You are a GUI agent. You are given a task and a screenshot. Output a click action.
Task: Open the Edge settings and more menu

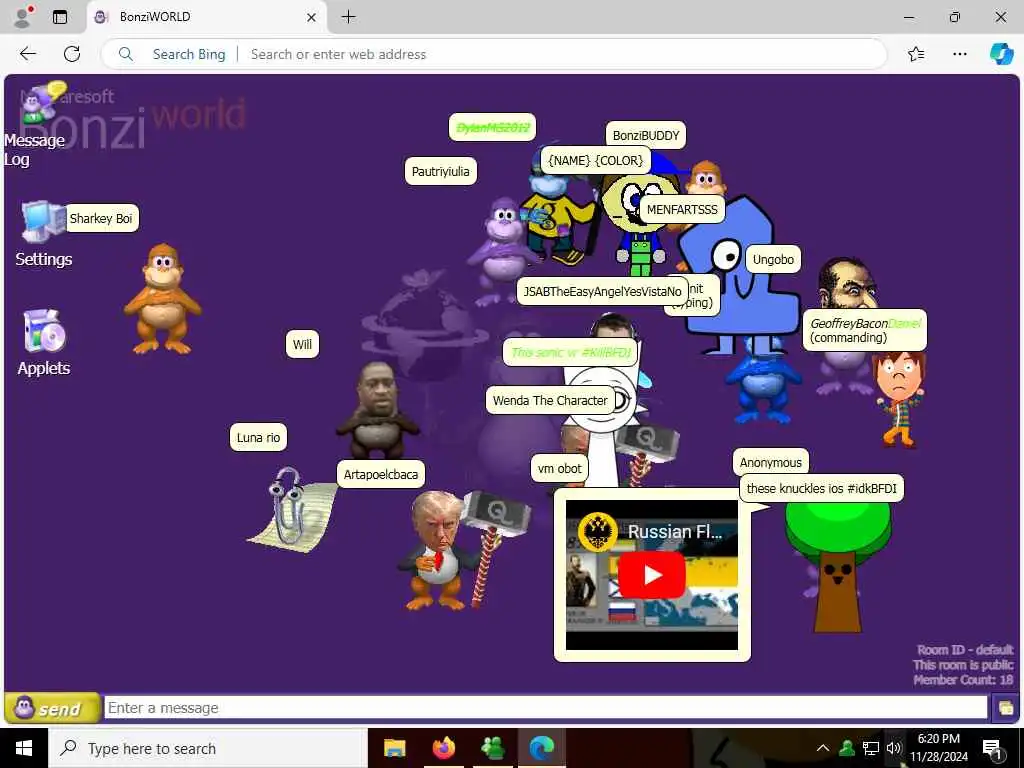click(959, 54)
